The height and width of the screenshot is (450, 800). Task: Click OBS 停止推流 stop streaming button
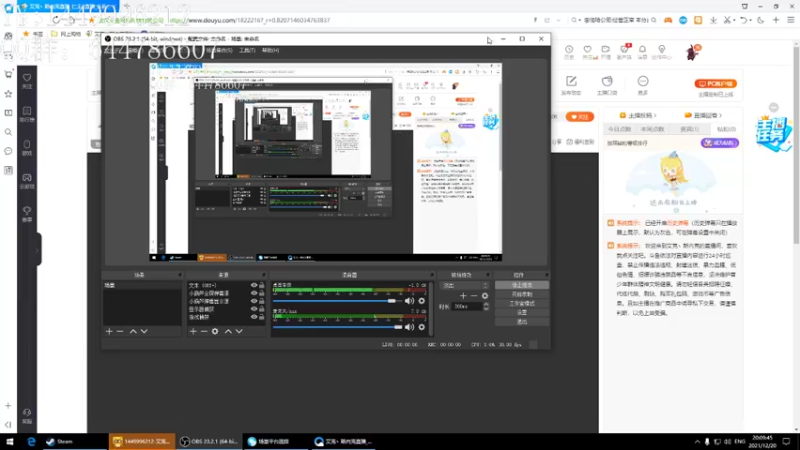coord(521,285)
